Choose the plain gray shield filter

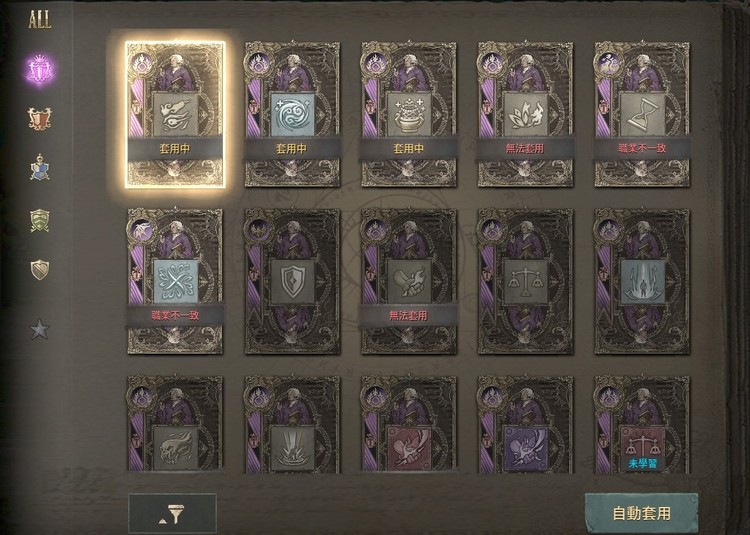40,270
